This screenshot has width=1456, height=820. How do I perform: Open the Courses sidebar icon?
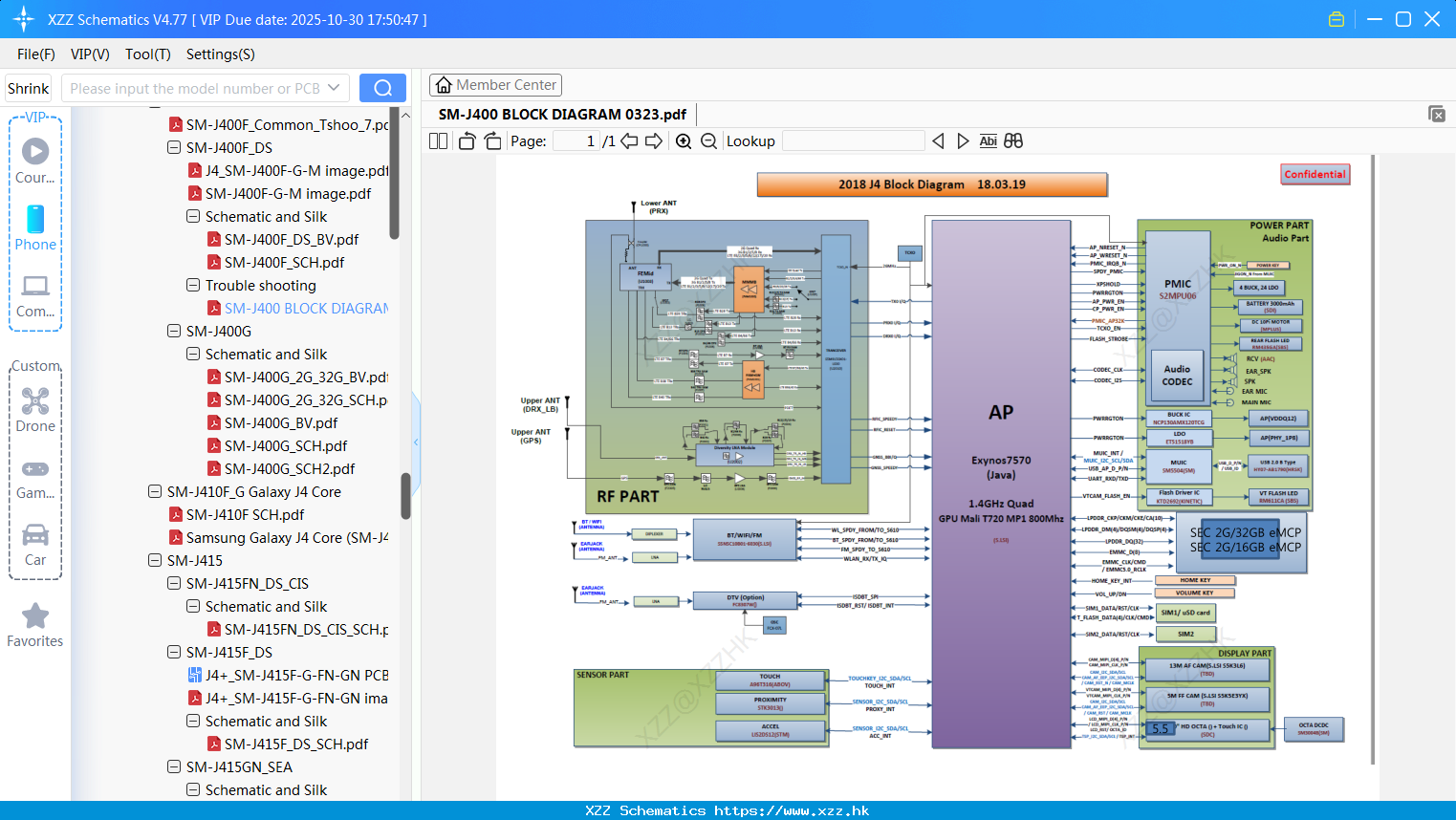tap(35, 162)
